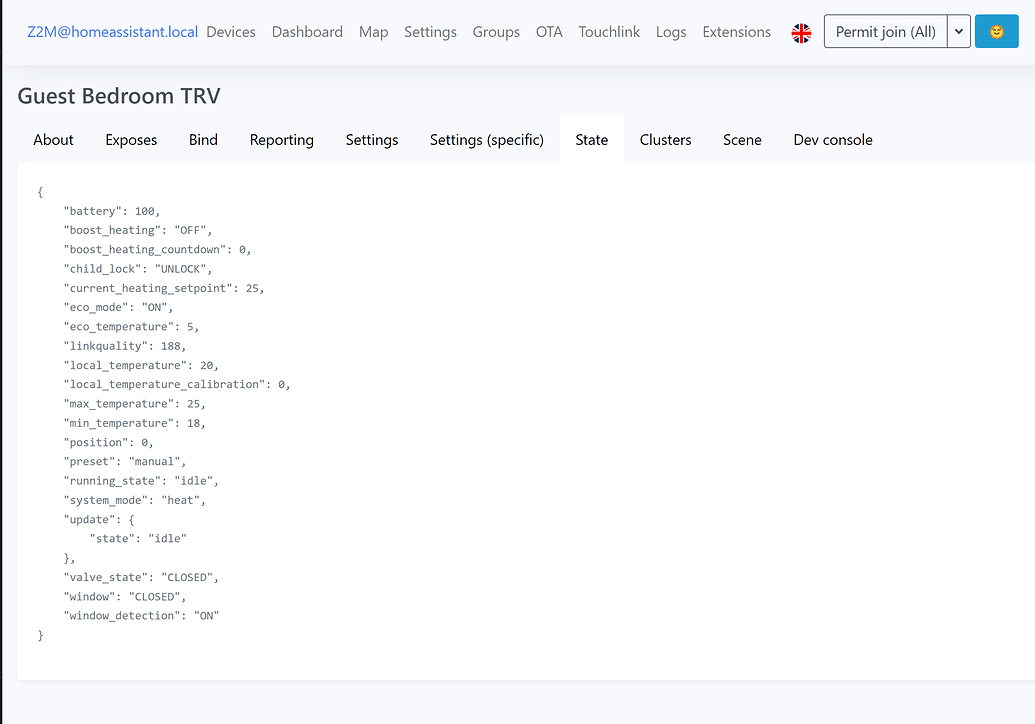
Task: Open the language selector flag icon
Action: pos(801,31)
